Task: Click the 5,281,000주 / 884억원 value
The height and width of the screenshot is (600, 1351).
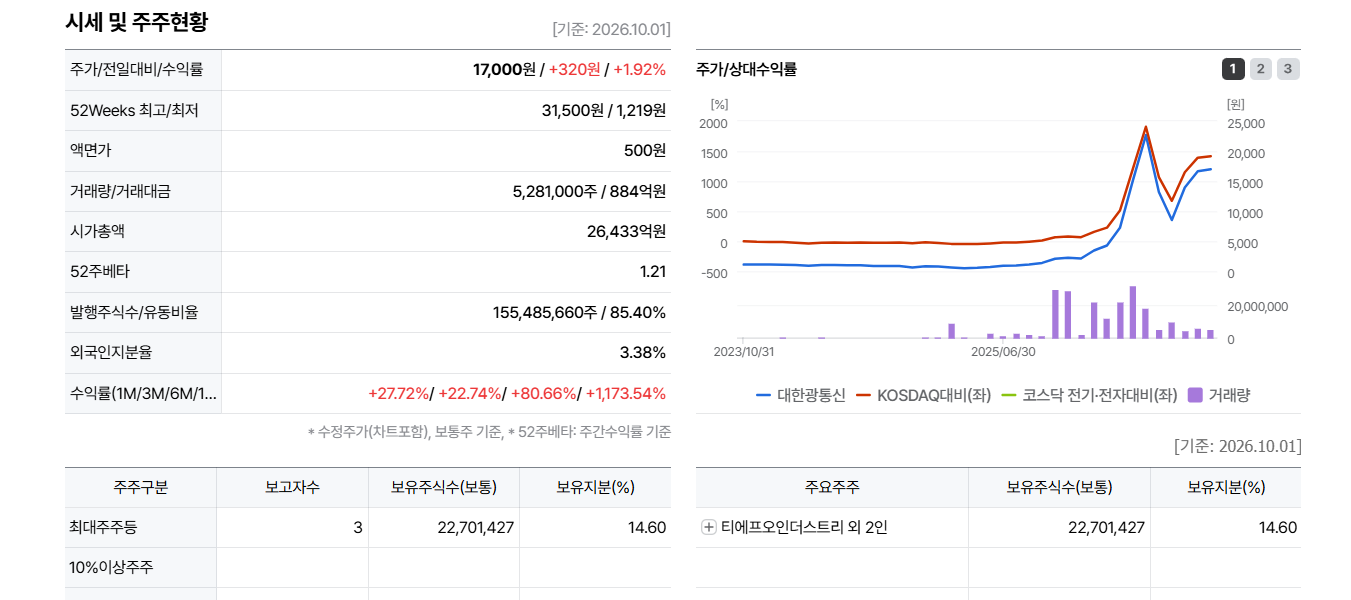Action: 589,191
